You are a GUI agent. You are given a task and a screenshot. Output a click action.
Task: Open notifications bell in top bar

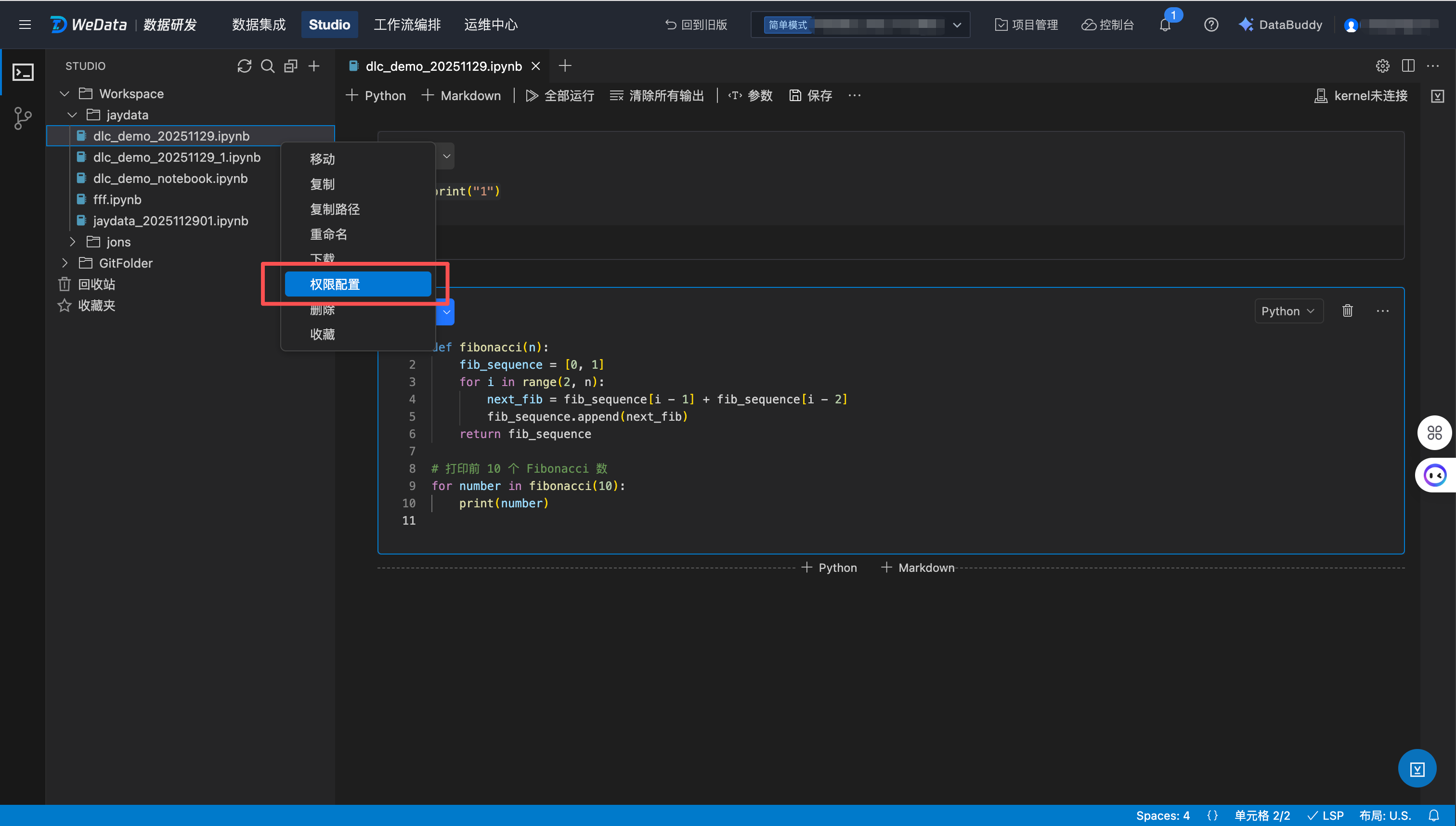(x=1165, y=25)
